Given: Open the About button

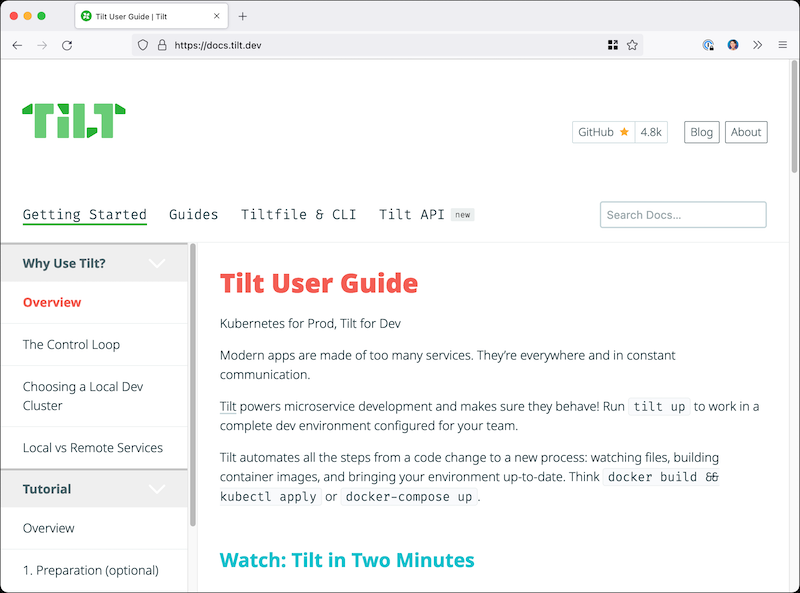Looking at the screenshot, I should tap(746, 132).
